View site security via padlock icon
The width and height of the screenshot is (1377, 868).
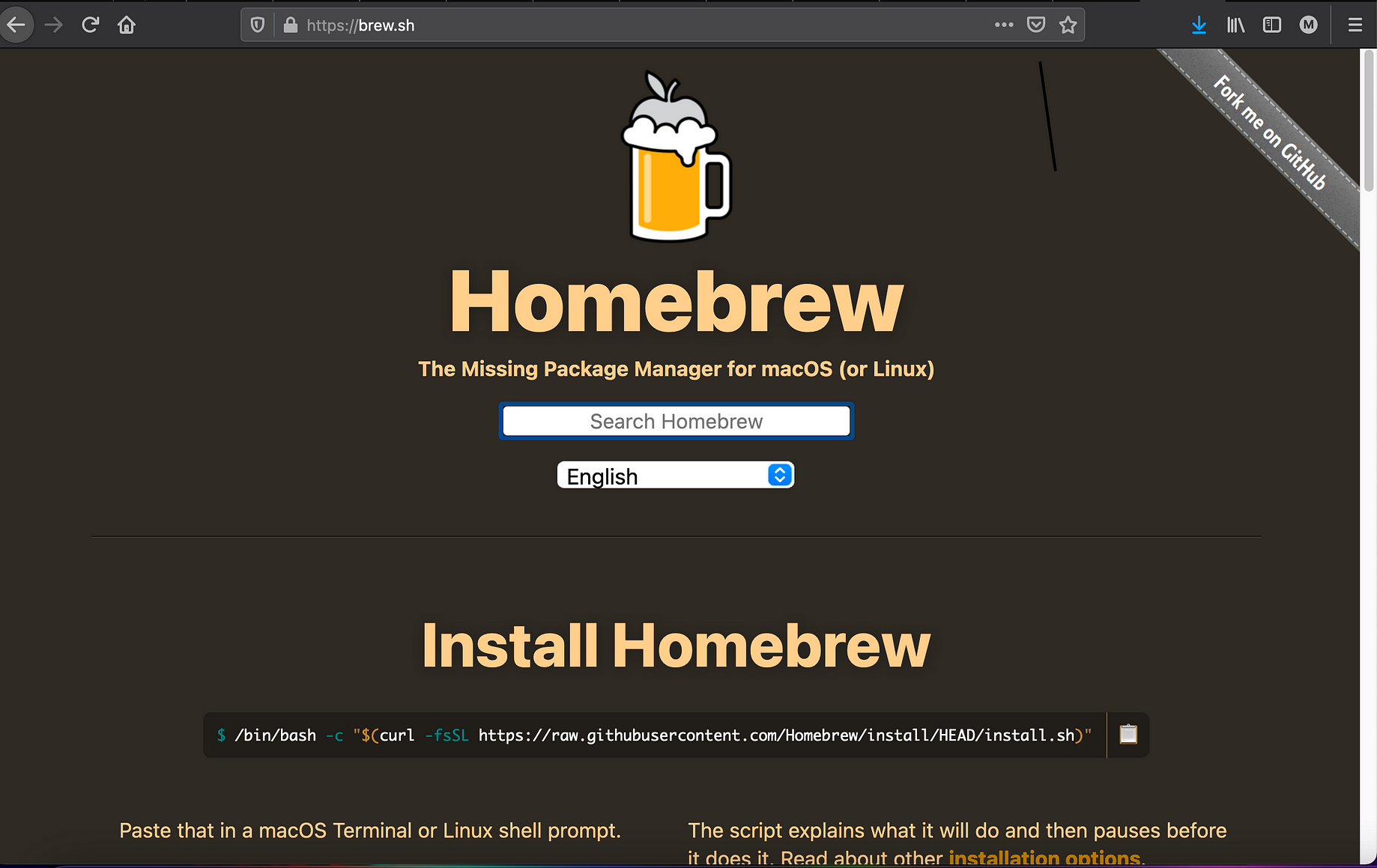[290, 25]
